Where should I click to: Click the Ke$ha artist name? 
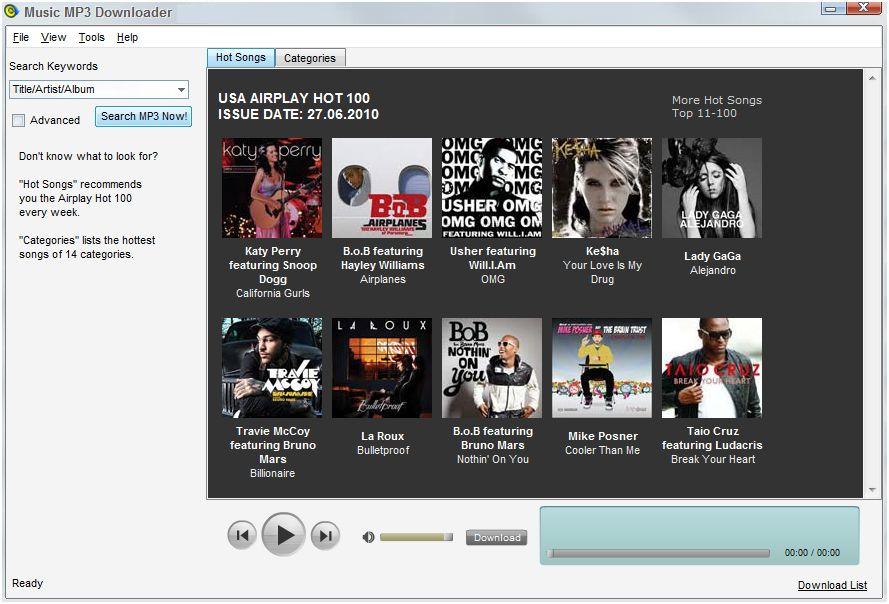[x=602, y=251]
